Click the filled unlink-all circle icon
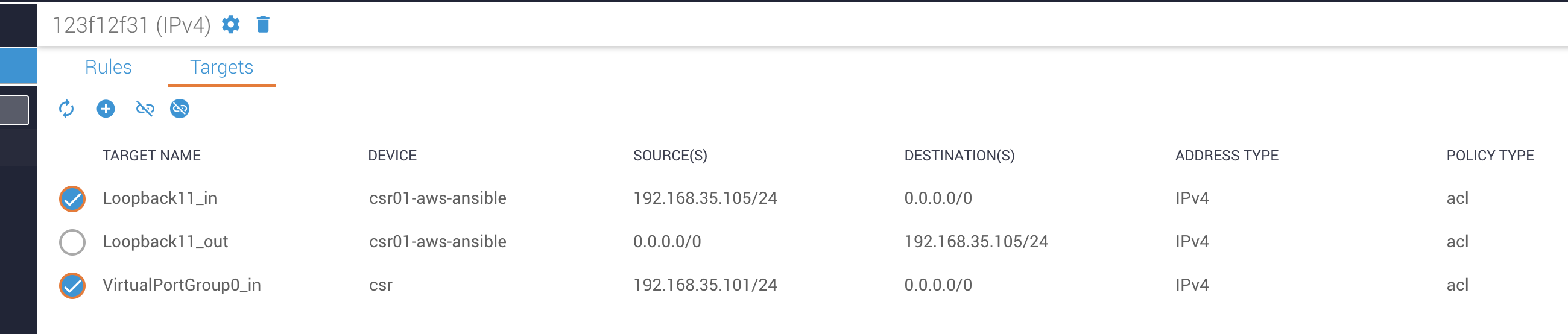This screenshot has height=334, width=1568. click(180, 109)
